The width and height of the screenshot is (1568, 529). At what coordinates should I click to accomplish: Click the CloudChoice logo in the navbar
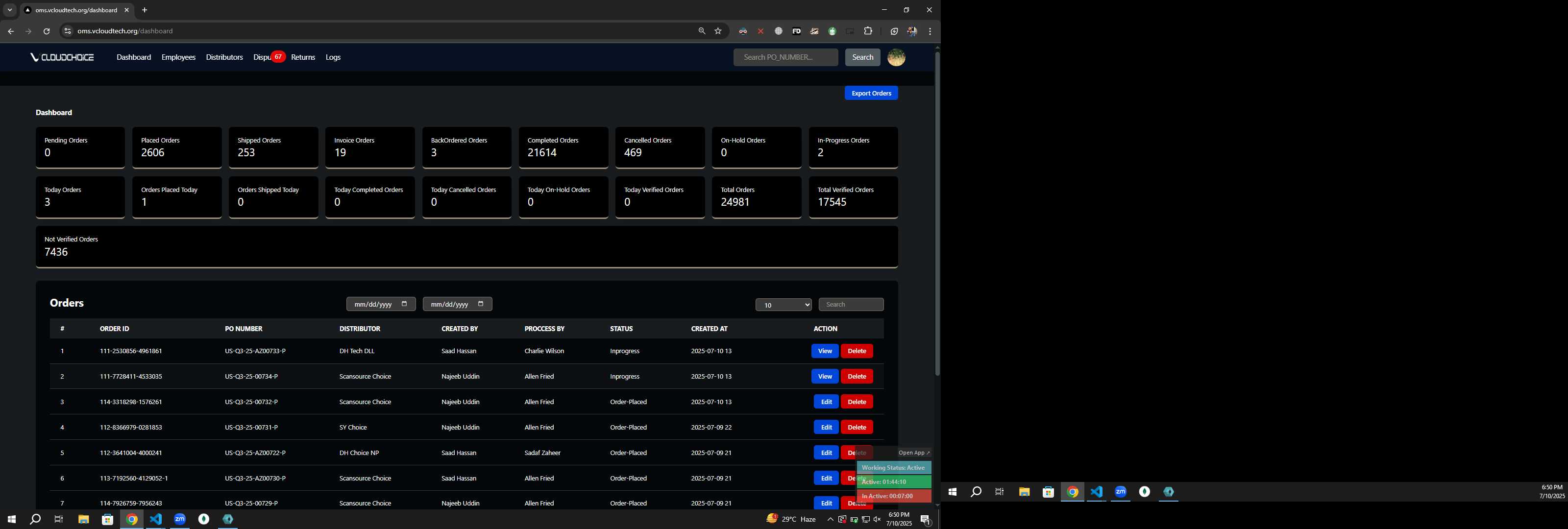click(62, 57)
